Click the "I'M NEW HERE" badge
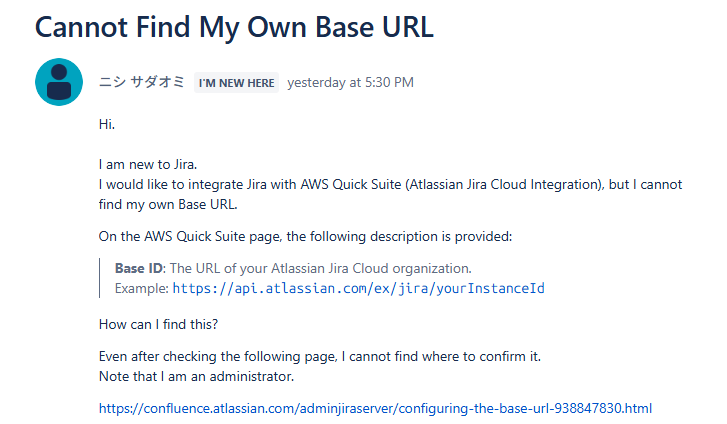The height and width of the screenshot is (424, 727). coord(236,83)
